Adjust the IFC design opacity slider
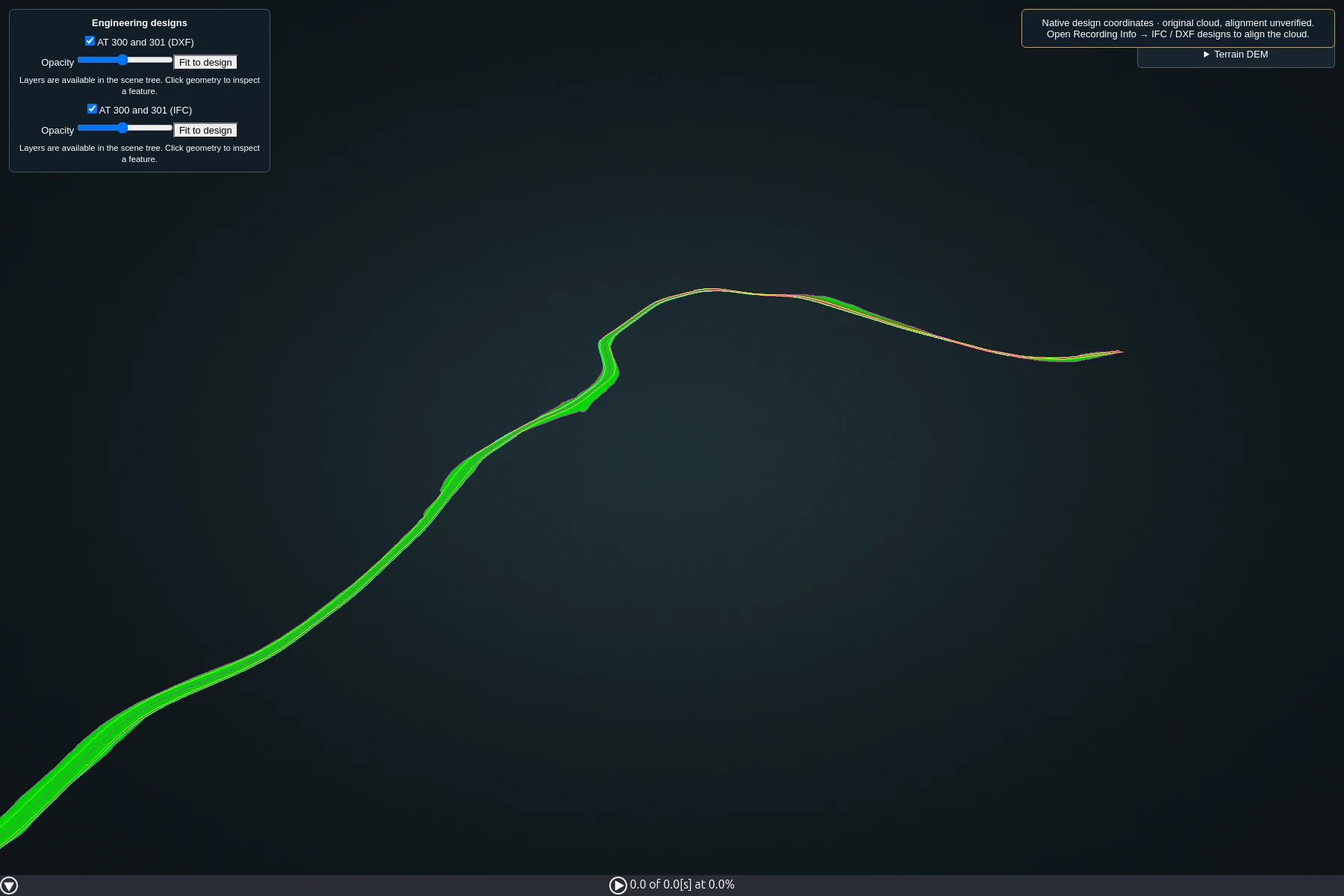Screen dimensions: 1344x896 click(125, 128)
